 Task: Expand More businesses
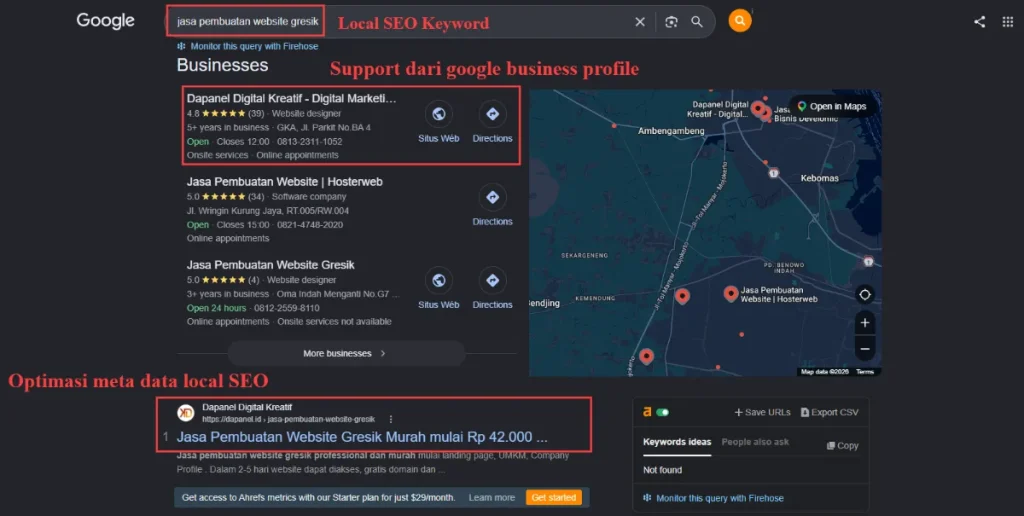346,353
